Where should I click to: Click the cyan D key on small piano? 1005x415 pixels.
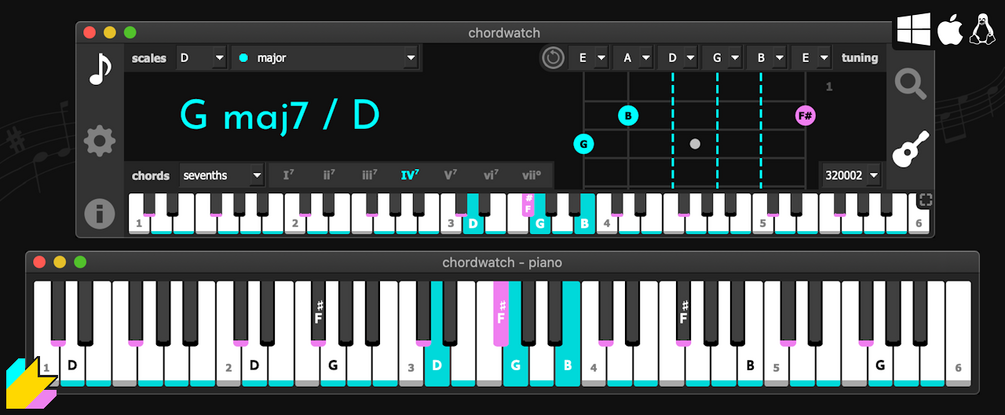click(x=473, y=222)
